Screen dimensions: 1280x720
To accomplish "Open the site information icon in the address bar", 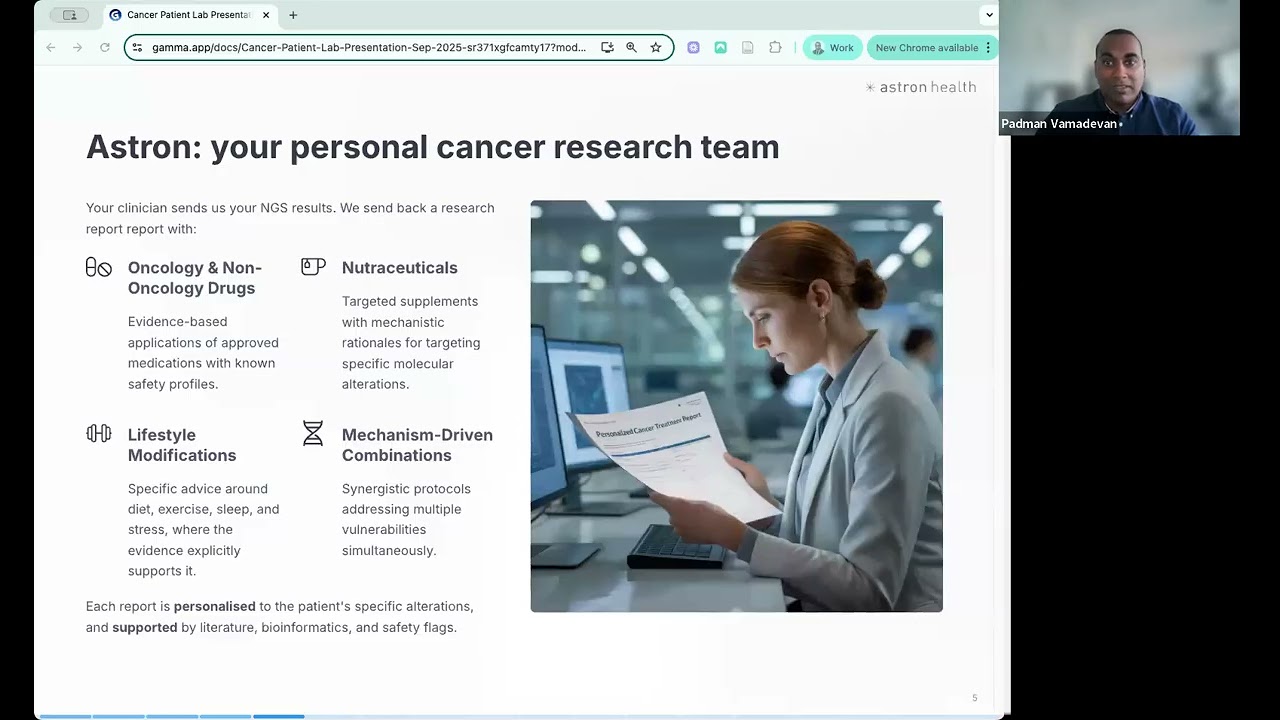I will [137, 47].
